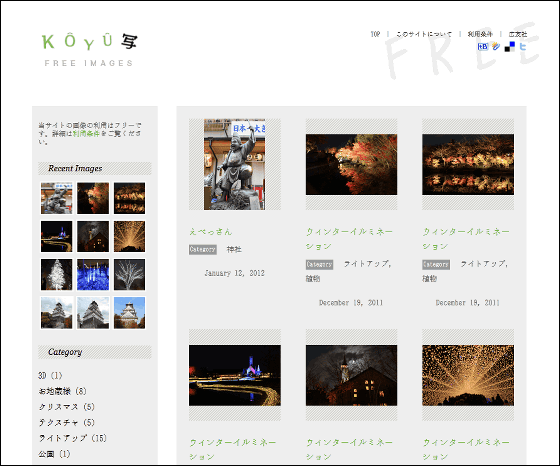
Task: Click the green 利用条件 link in sidebar text
Action: (x=86, y=133)
